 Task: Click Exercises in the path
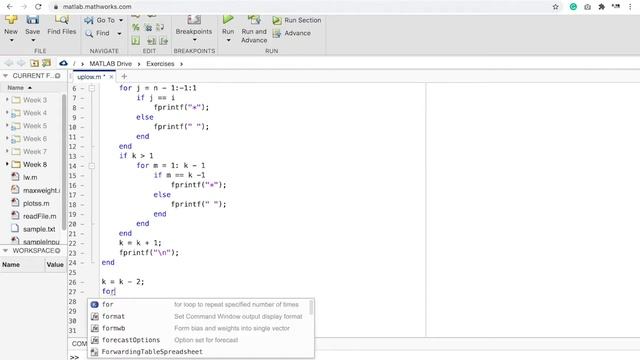click(160, 64)
